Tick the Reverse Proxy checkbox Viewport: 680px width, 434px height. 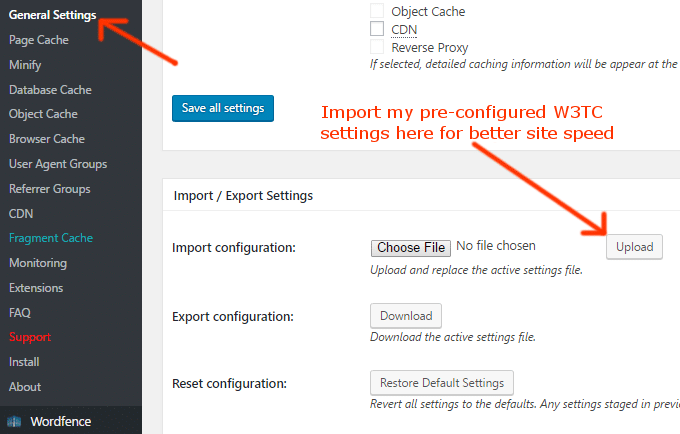(x=377, y=47)
